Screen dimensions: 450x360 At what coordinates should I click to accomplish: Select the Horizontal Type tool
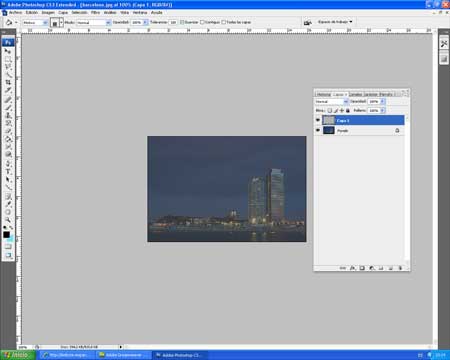(x=8, y=172)
